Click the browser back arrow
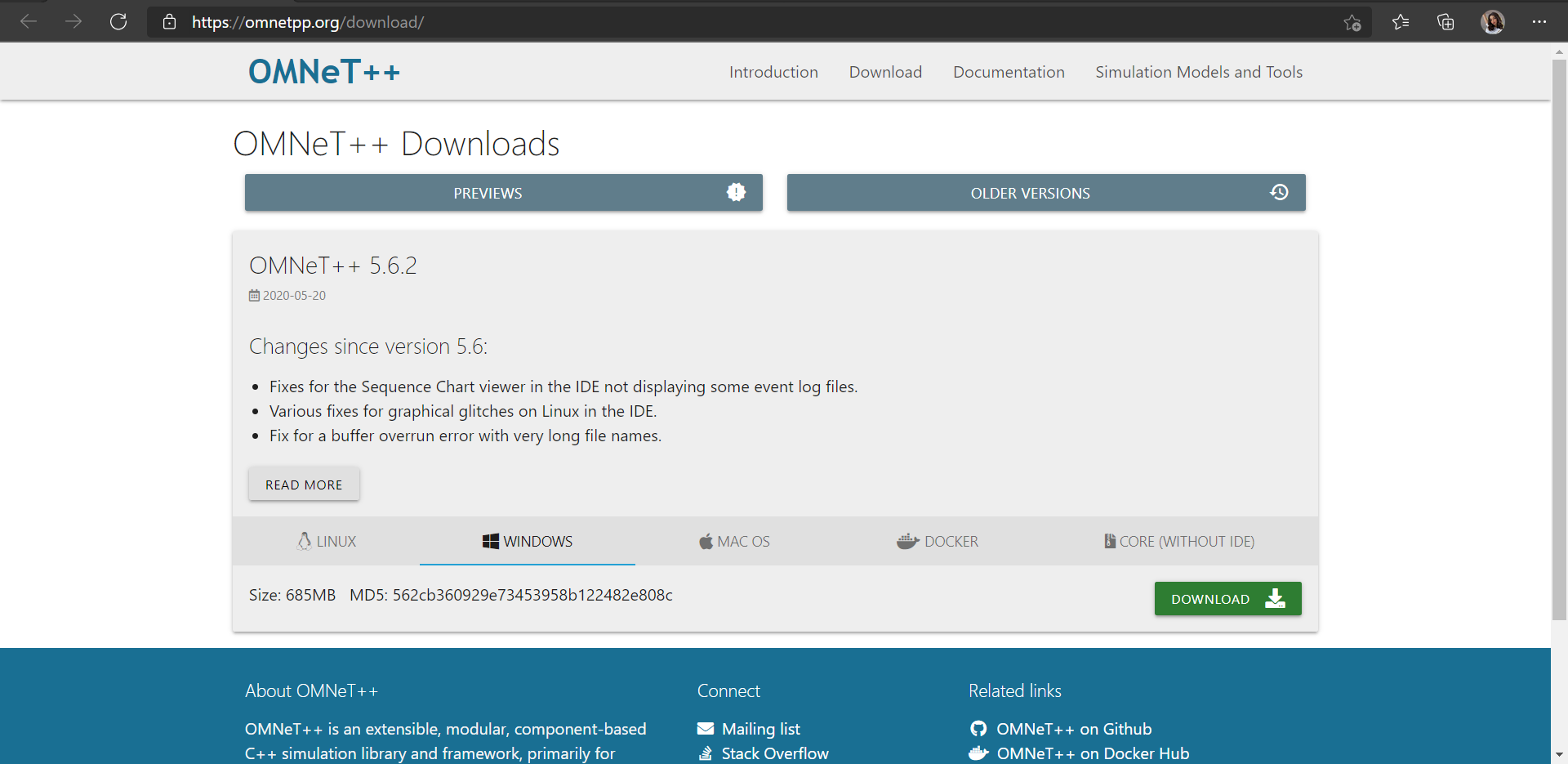 pos(29,22)
